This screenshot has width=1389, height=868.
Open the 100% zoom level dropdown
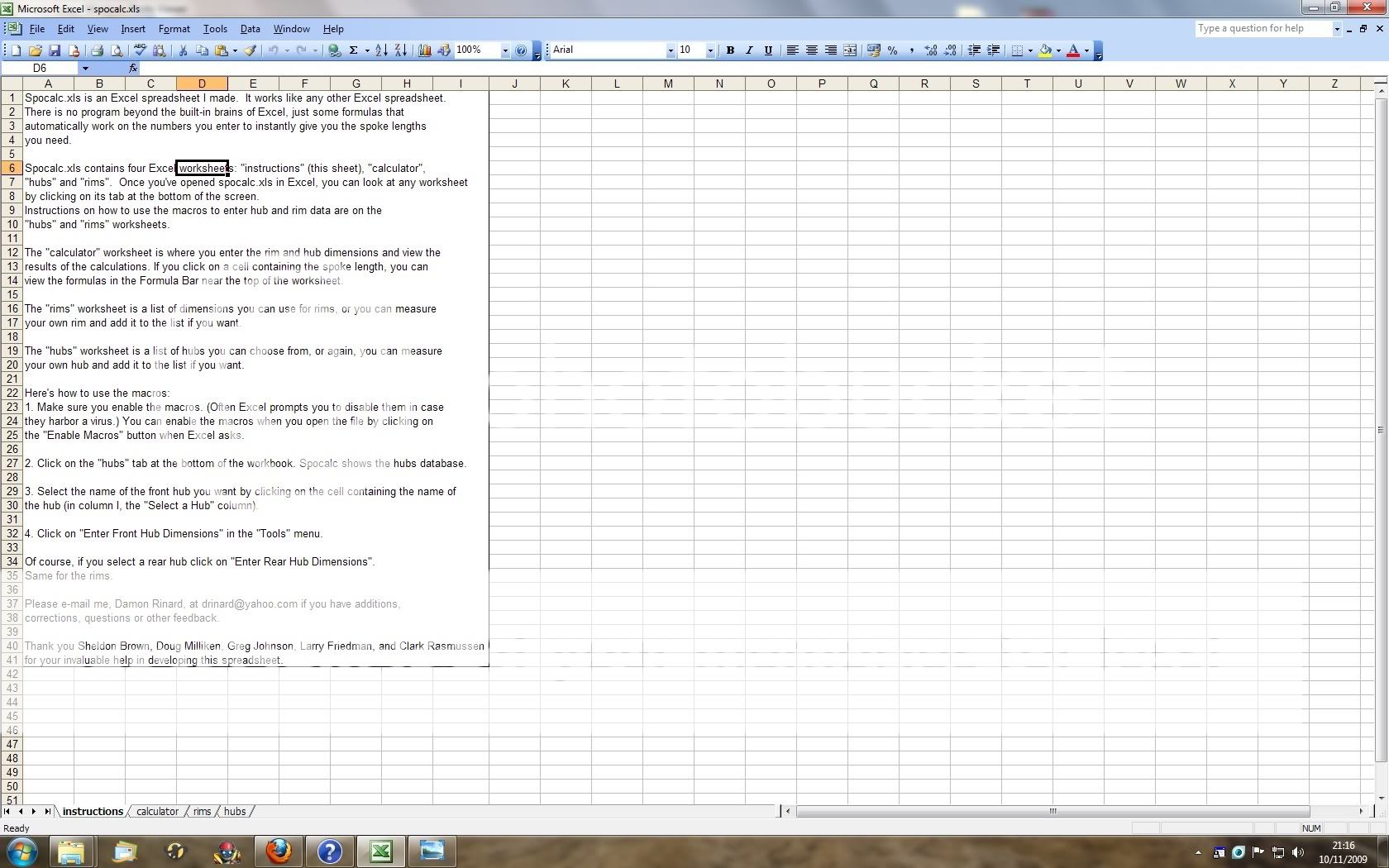(504, 50)
